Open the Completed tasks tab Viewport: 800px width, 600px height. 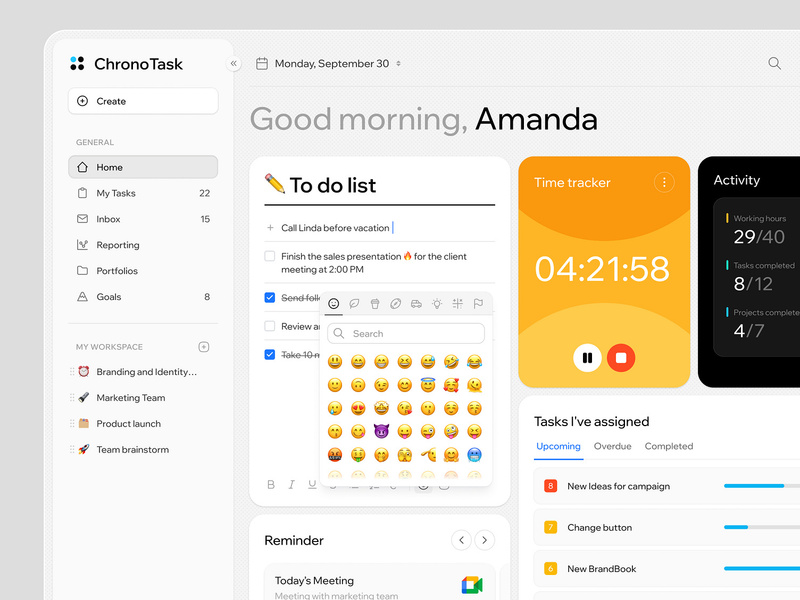click(668, 447)
